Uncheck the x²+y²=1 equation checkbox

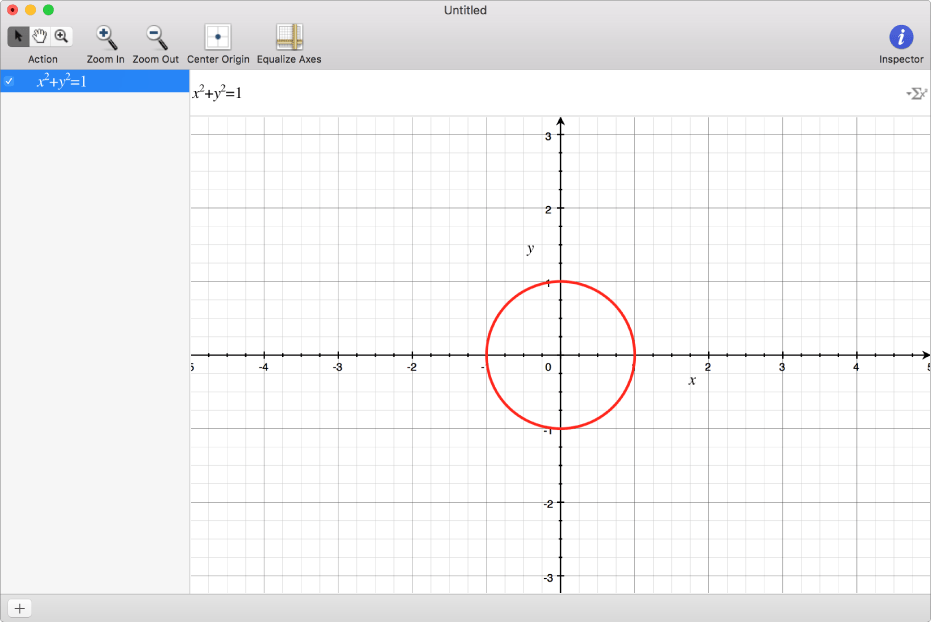[9, 81]
